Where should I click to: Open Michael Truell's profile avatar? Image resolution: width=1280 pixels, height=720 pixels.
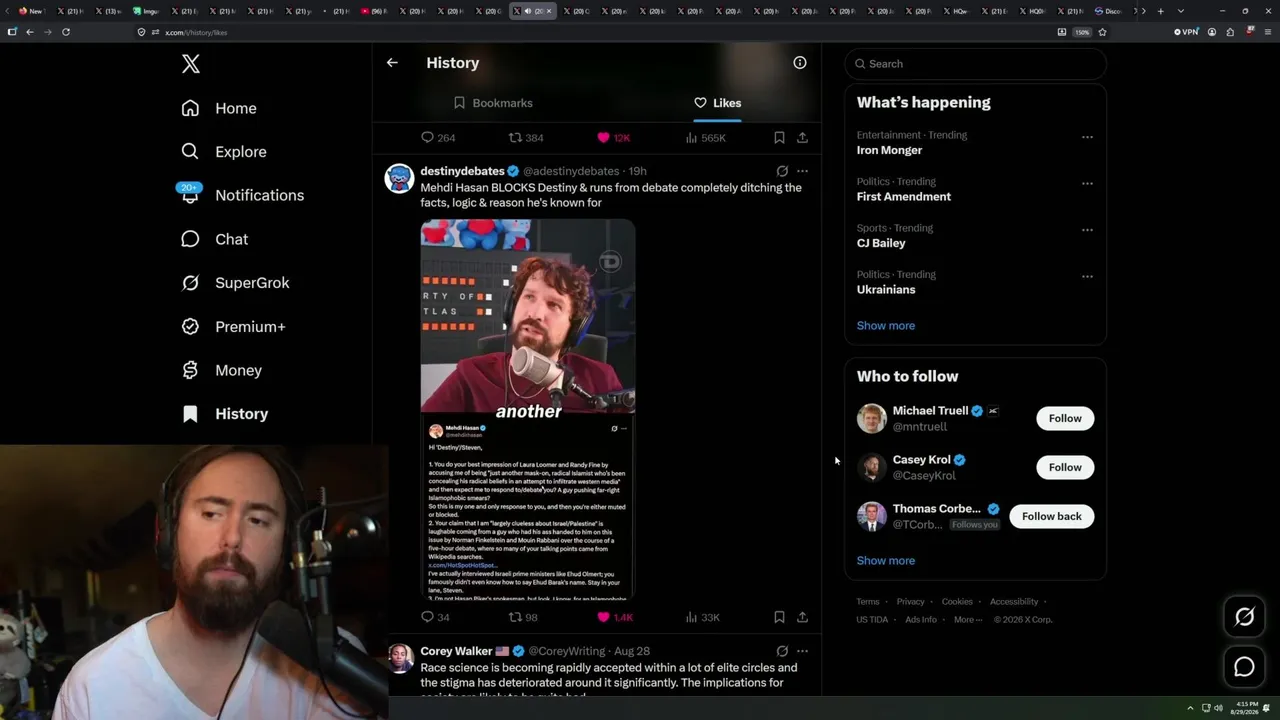point(872,418)
